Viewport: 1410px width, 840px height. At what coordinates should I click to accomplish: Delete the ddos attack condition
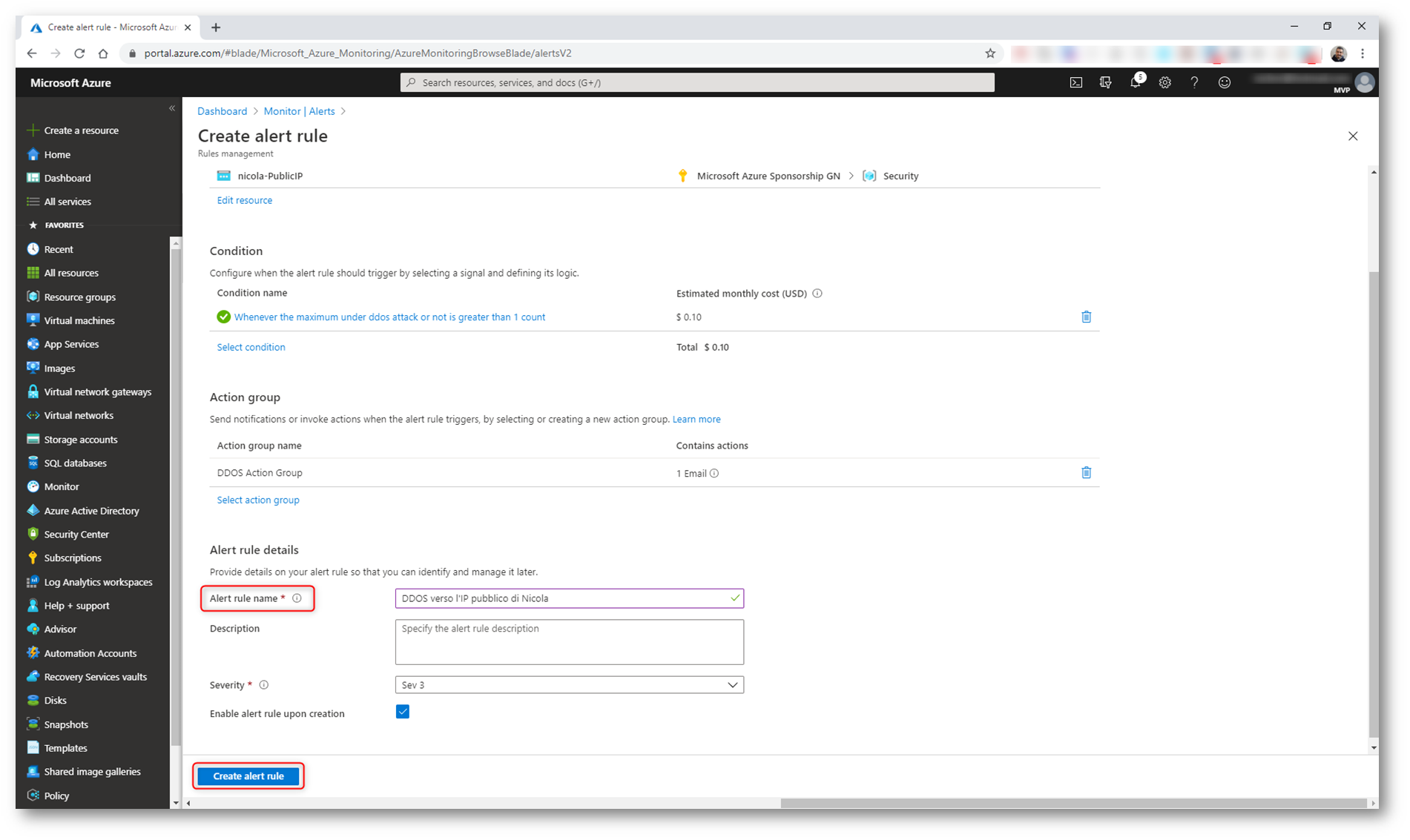[1086, 317]
